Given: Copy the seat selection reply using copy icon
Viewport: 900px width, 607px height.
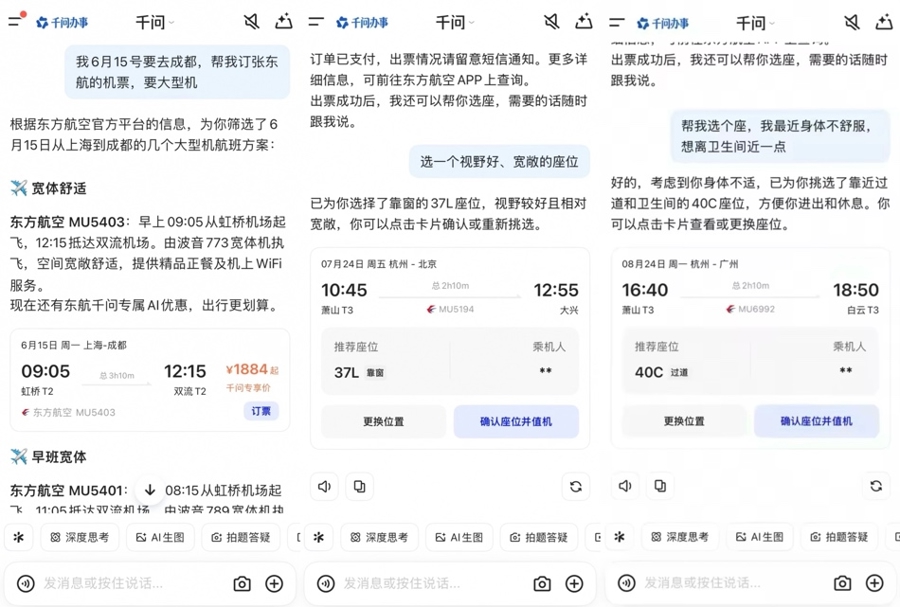Looking at the screenshot, I should (361, 486).
